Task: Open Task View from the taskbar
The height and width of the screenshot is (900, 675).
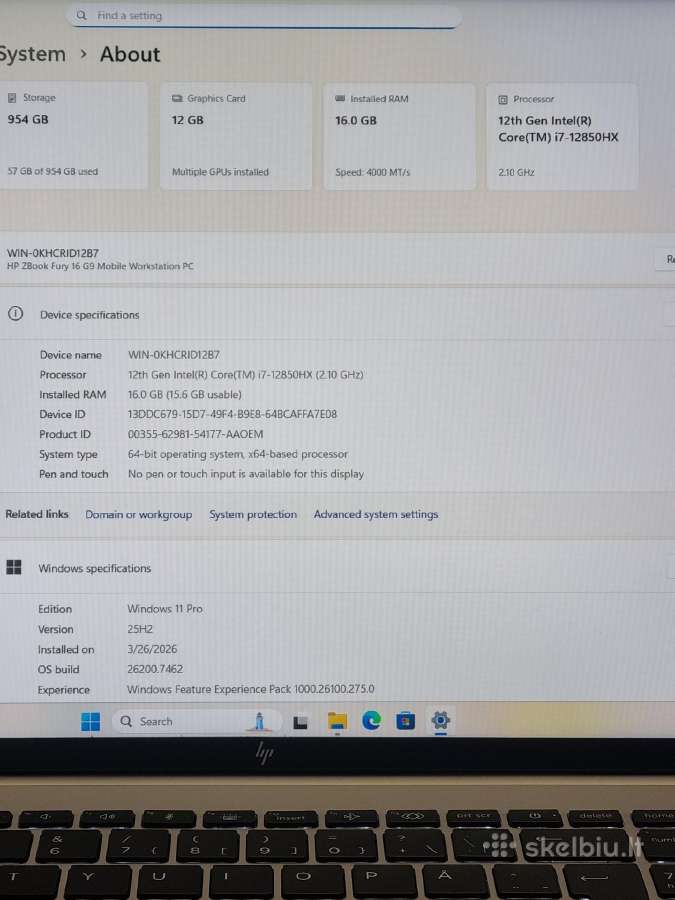Action: tap(300, 722)
